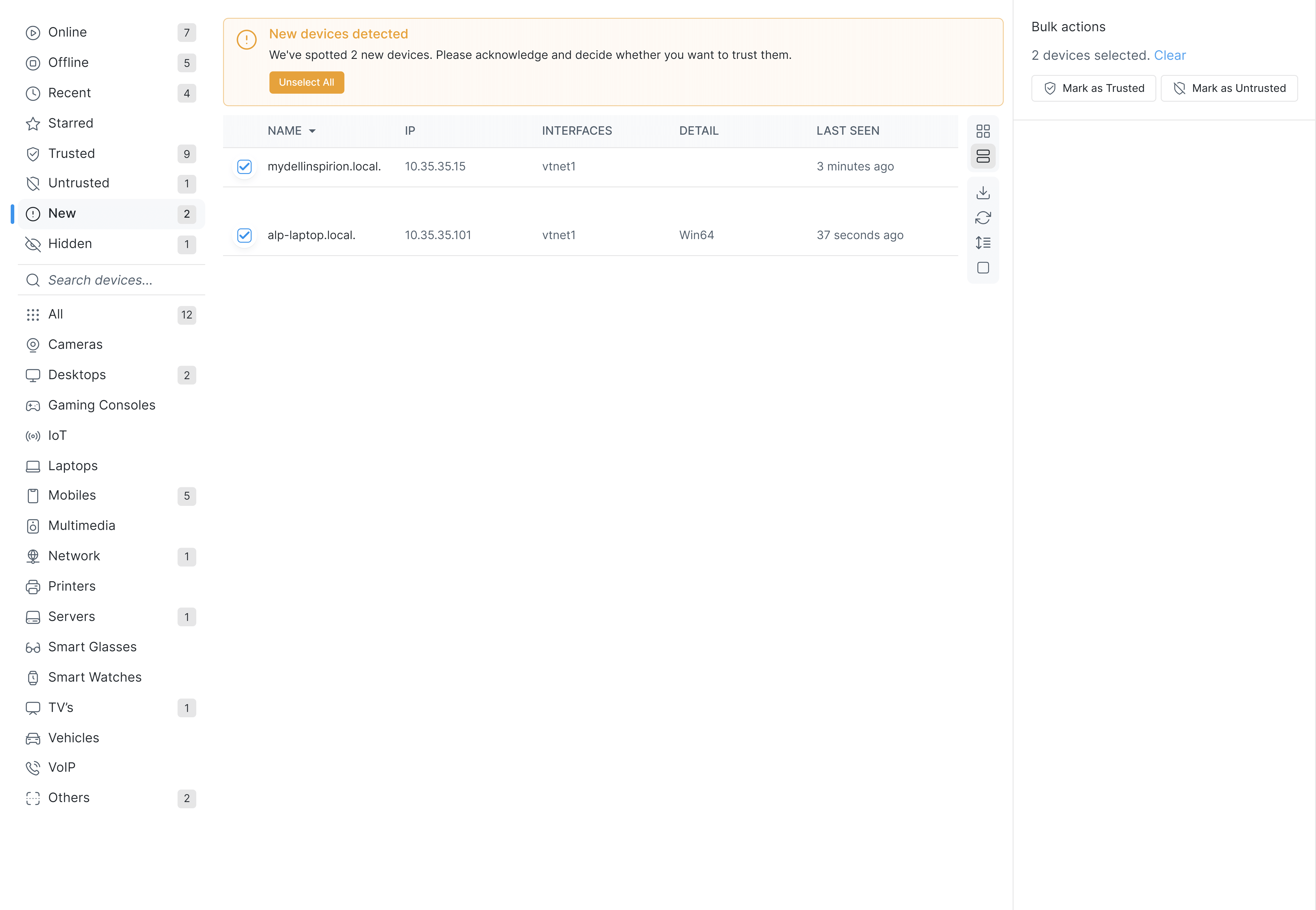Click the DETAIL column header
The height and width of the screenshot is (910, 1316).
pos(699,131)
